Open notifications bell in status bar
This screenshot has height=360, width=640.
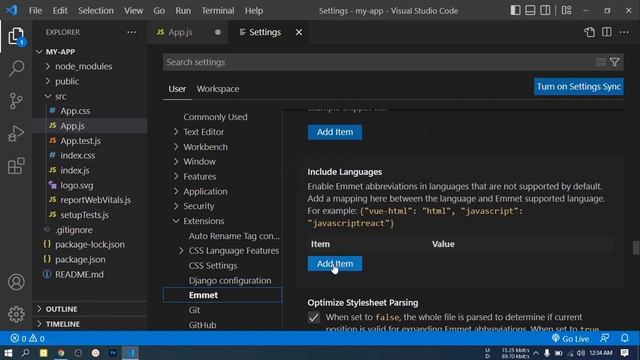tap(624, 338)
